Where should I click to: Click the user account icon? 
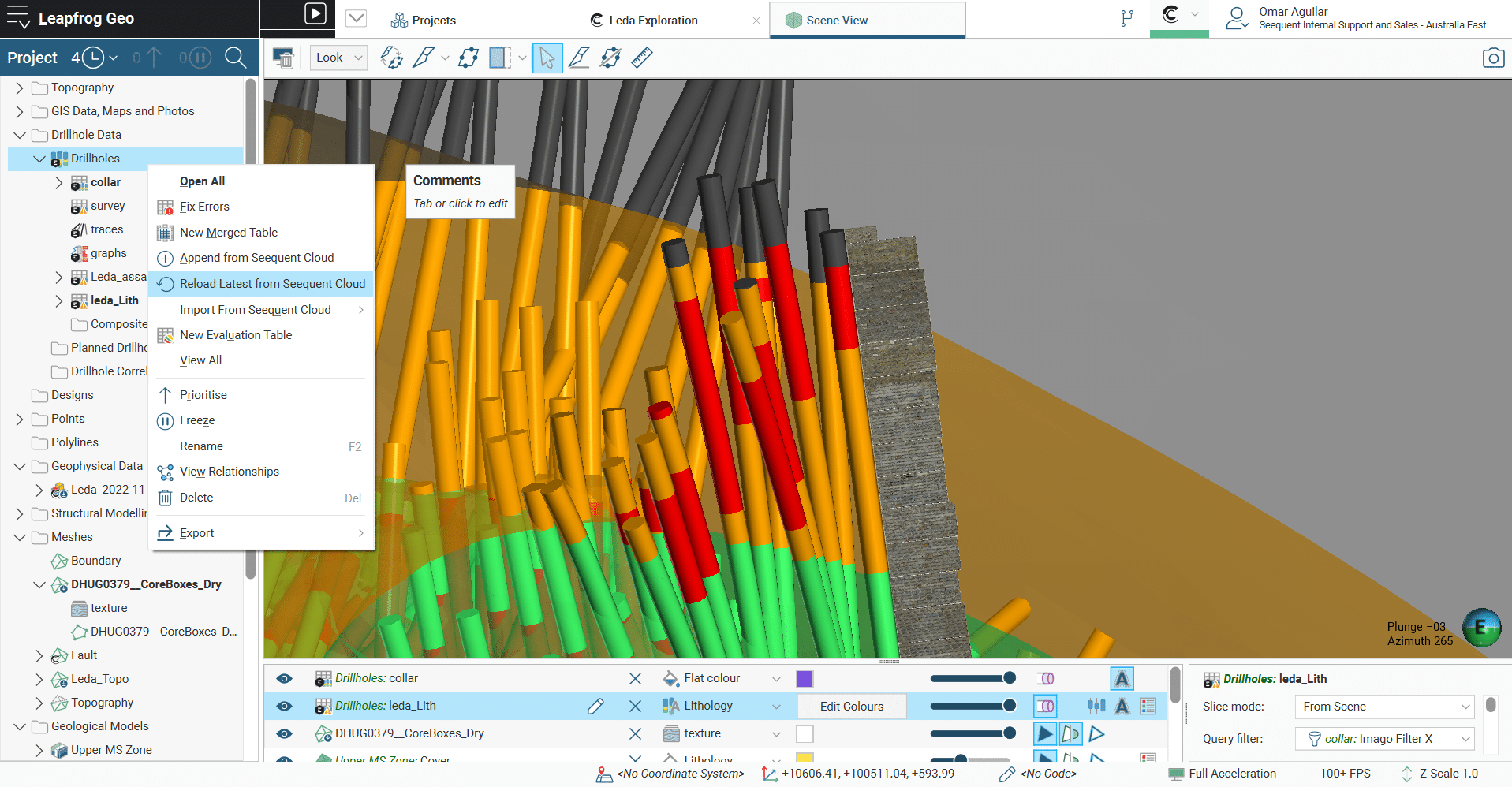pyautogui.click(x=1237, y=18)
